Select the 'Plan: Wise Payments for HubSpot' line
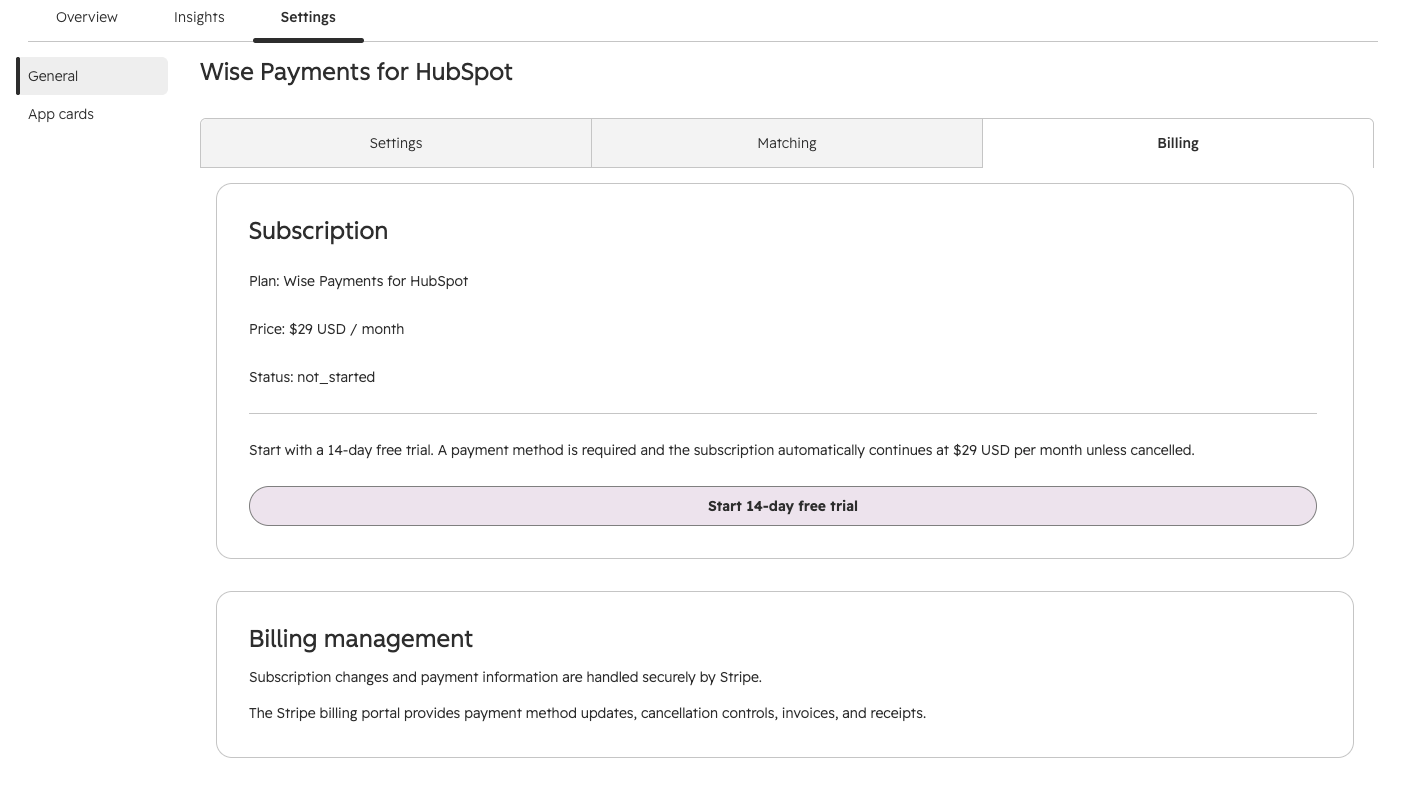This screenshot has height=800, width=1414. click(x=358, y=281)
